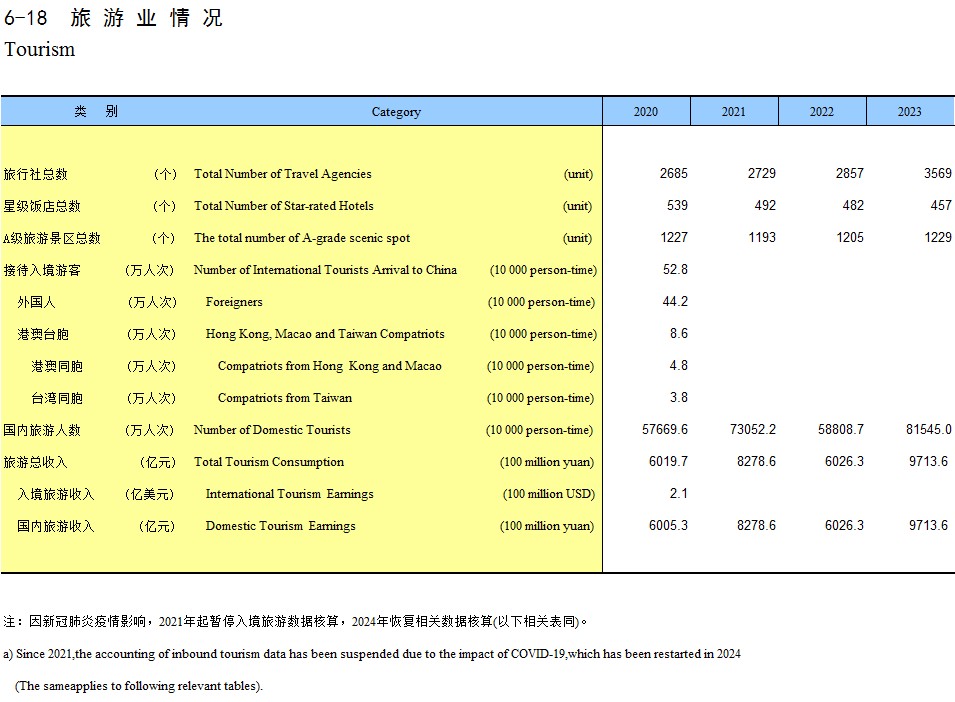Click star-rated hotels 2022 value 482
Viewport: 955px width, 702px height.
[x=853, y=205]
